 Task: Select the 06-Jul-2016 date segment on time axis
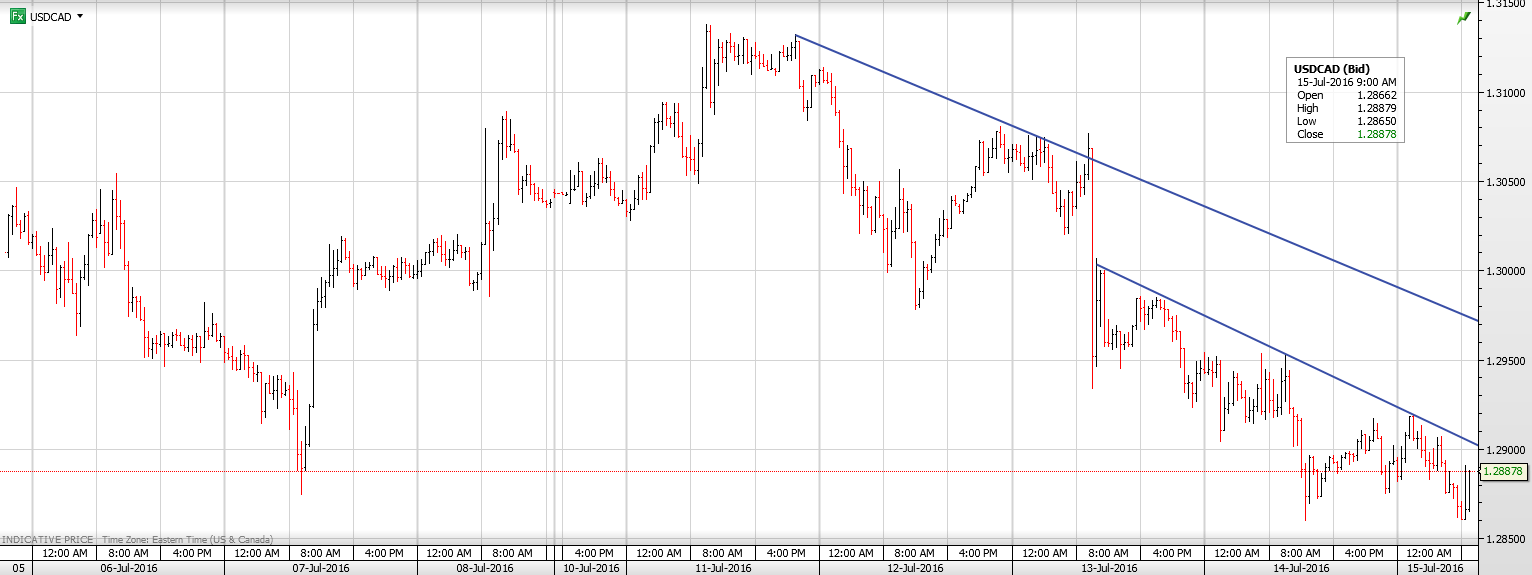(129, 567)
